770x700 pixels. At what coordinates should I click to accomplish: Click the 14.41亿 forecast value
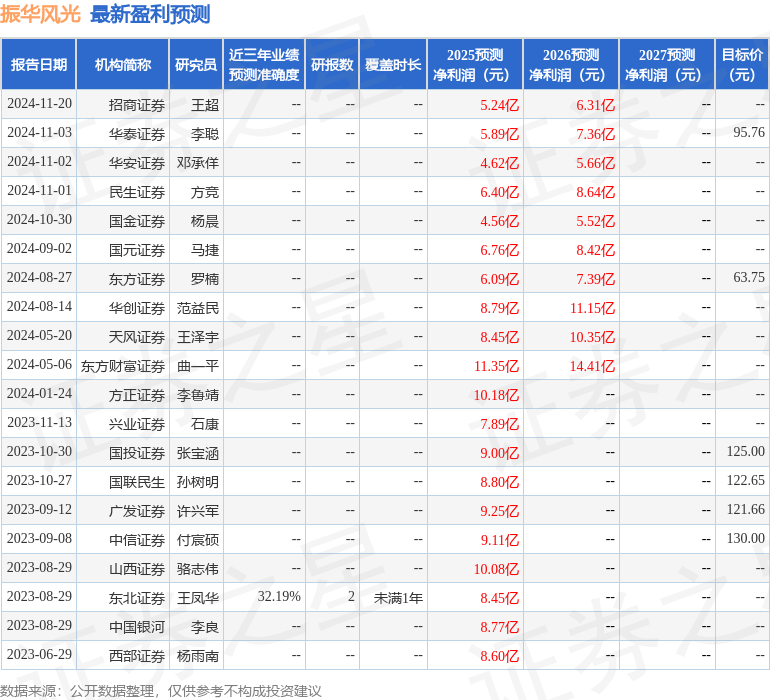click(x=592, y=366)
